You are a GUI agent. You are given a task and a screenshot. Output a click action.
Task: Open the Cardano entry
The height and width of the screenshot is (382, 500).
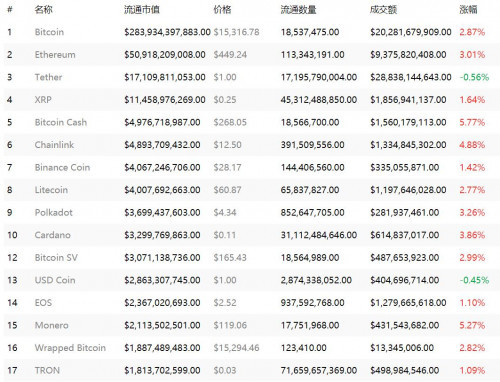[x=53, y=235]
